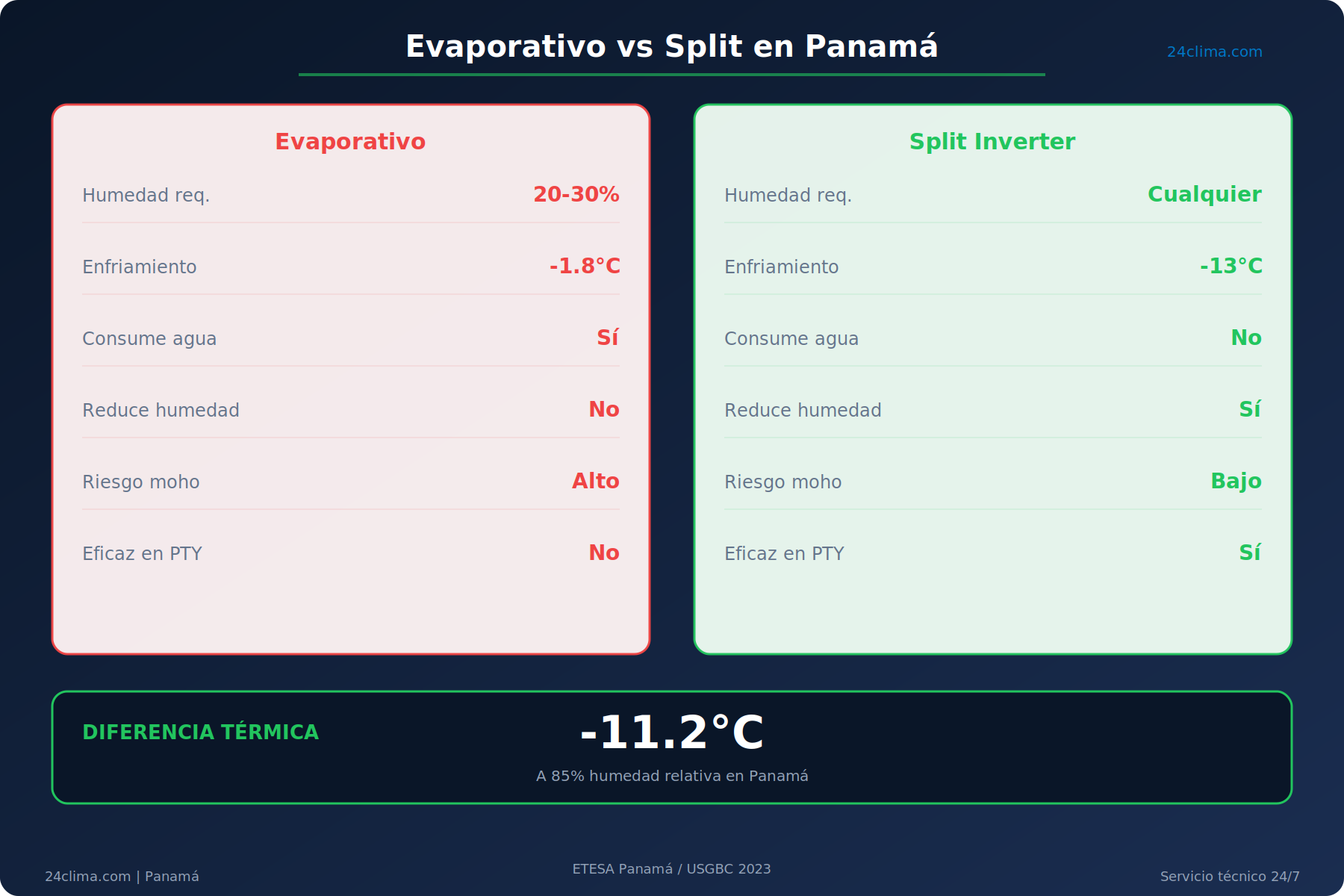Click ETESA Panamá / USGBC 2023 source
This screenshot has width=1344, height=896.
672,869
